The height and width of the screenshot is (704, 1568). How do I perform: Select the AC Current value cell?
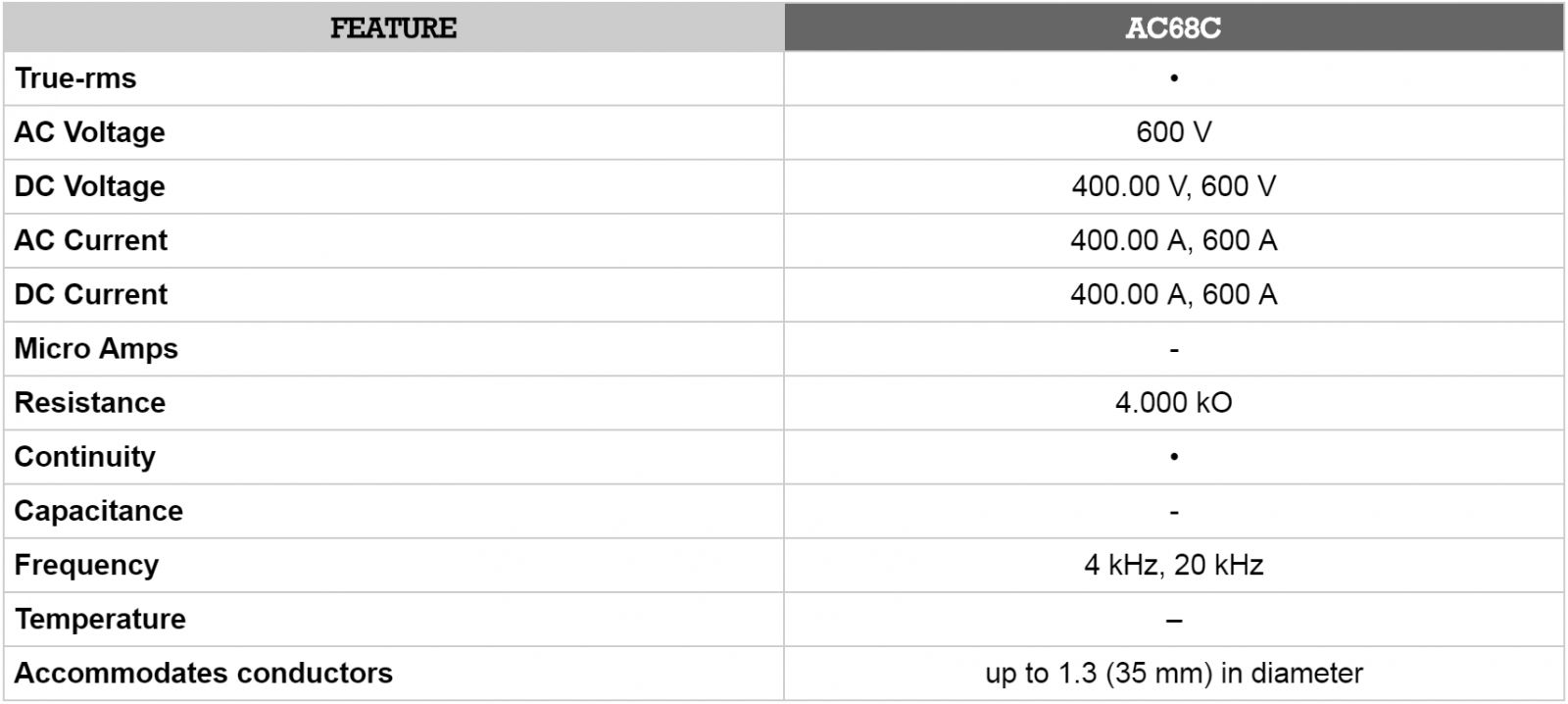click(x=1173, y=240)
